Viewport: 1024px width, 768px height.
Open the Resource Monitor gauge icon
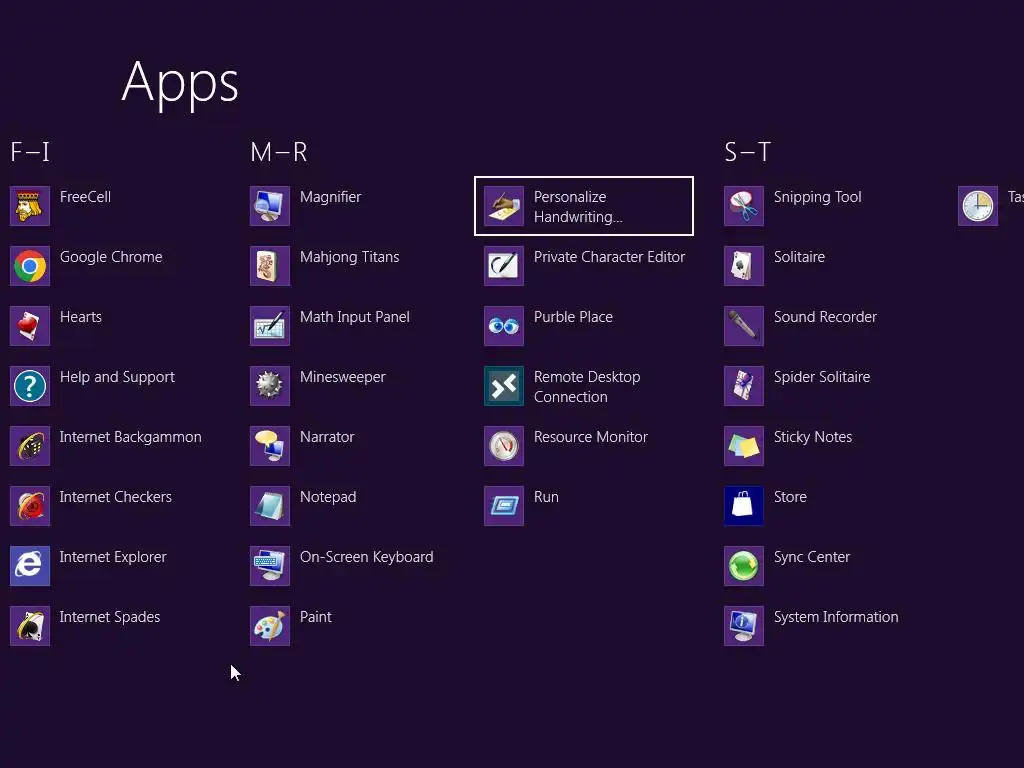[504, 446]
